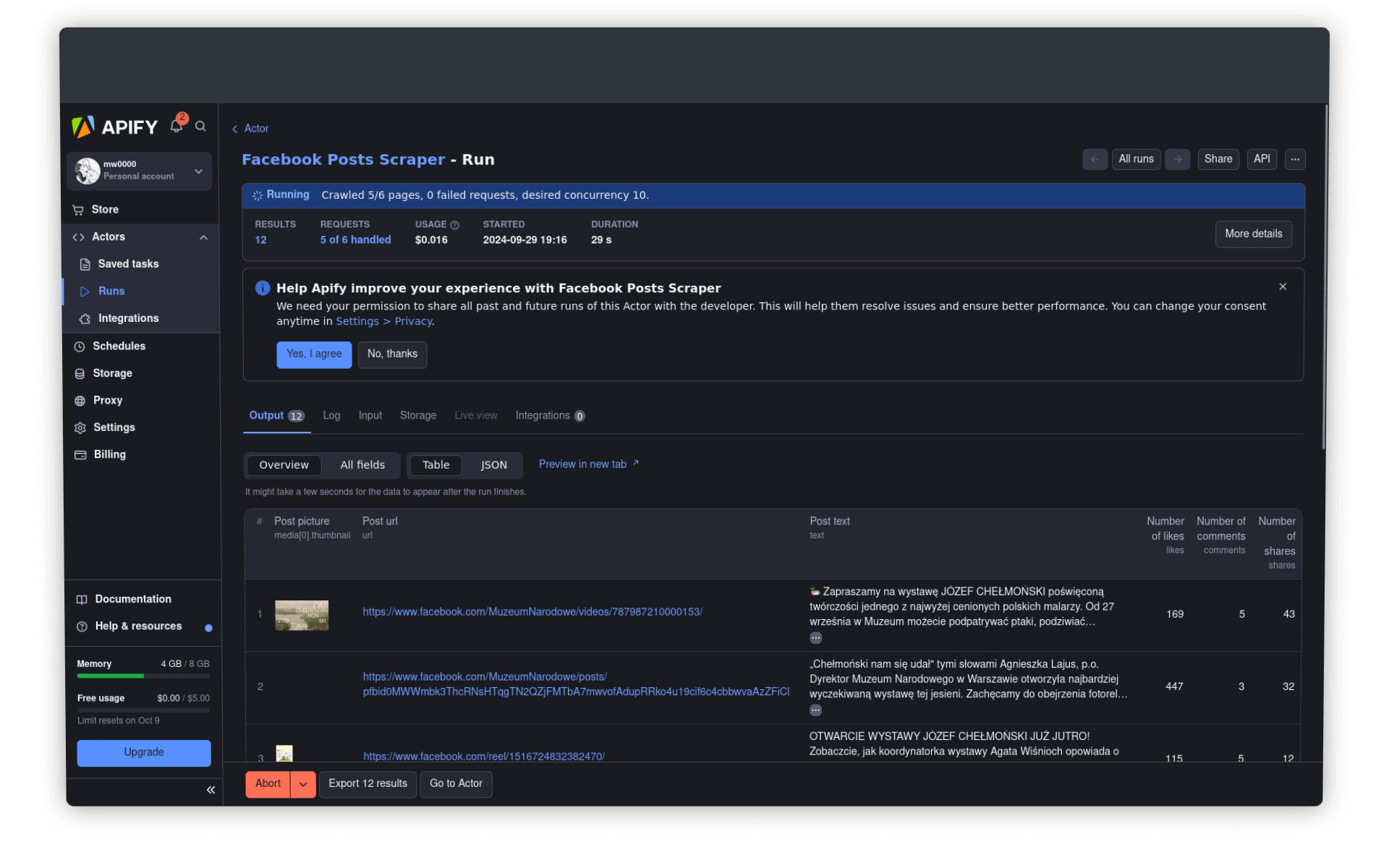Screen dimensions: 1389x868
Task: Select the All fields view toggle
Action: [362, 465]
